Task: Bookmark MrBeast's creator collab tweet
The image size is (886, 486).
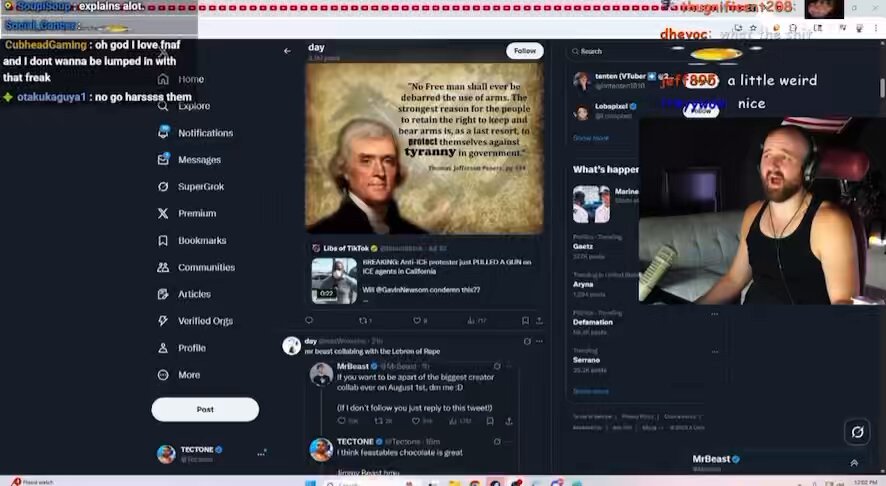Action: click(x=490, y=421)
